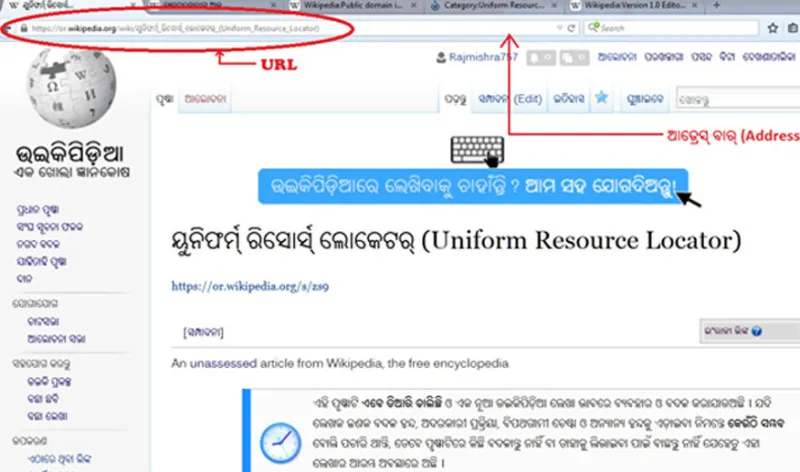Click the ଉଇକିପିଡ଼ିଆ wordmark under the globe
Screen dimensions: 800x472
[70, 154]
